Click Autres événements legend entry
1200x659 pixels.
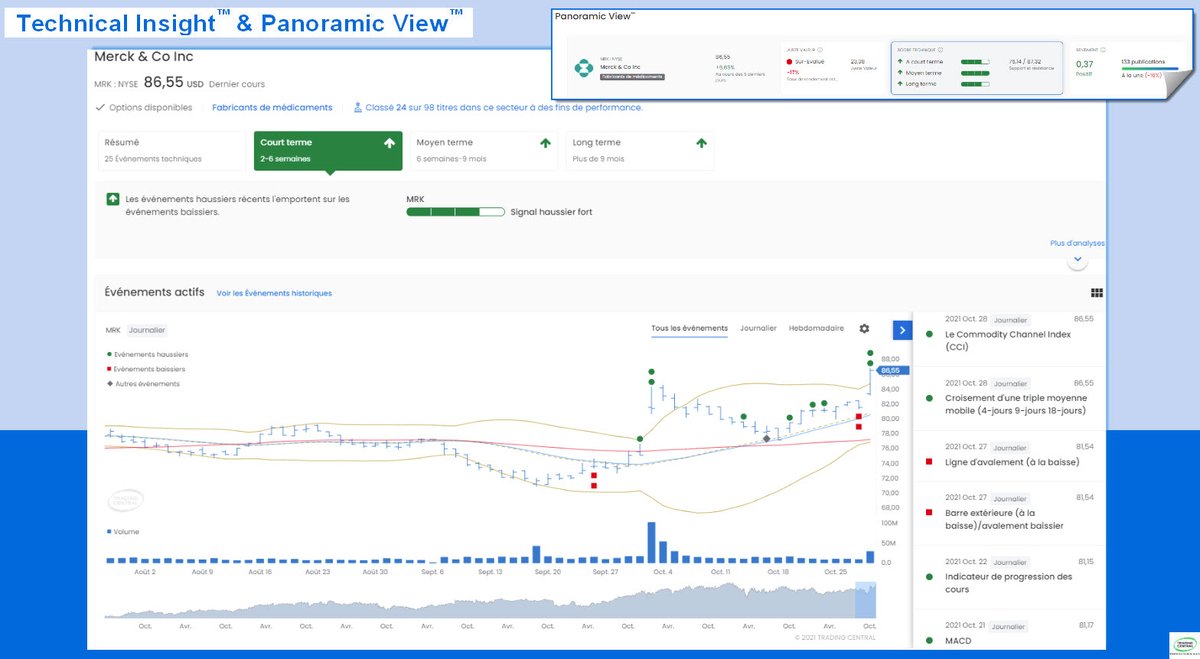(x=143, y=384)
